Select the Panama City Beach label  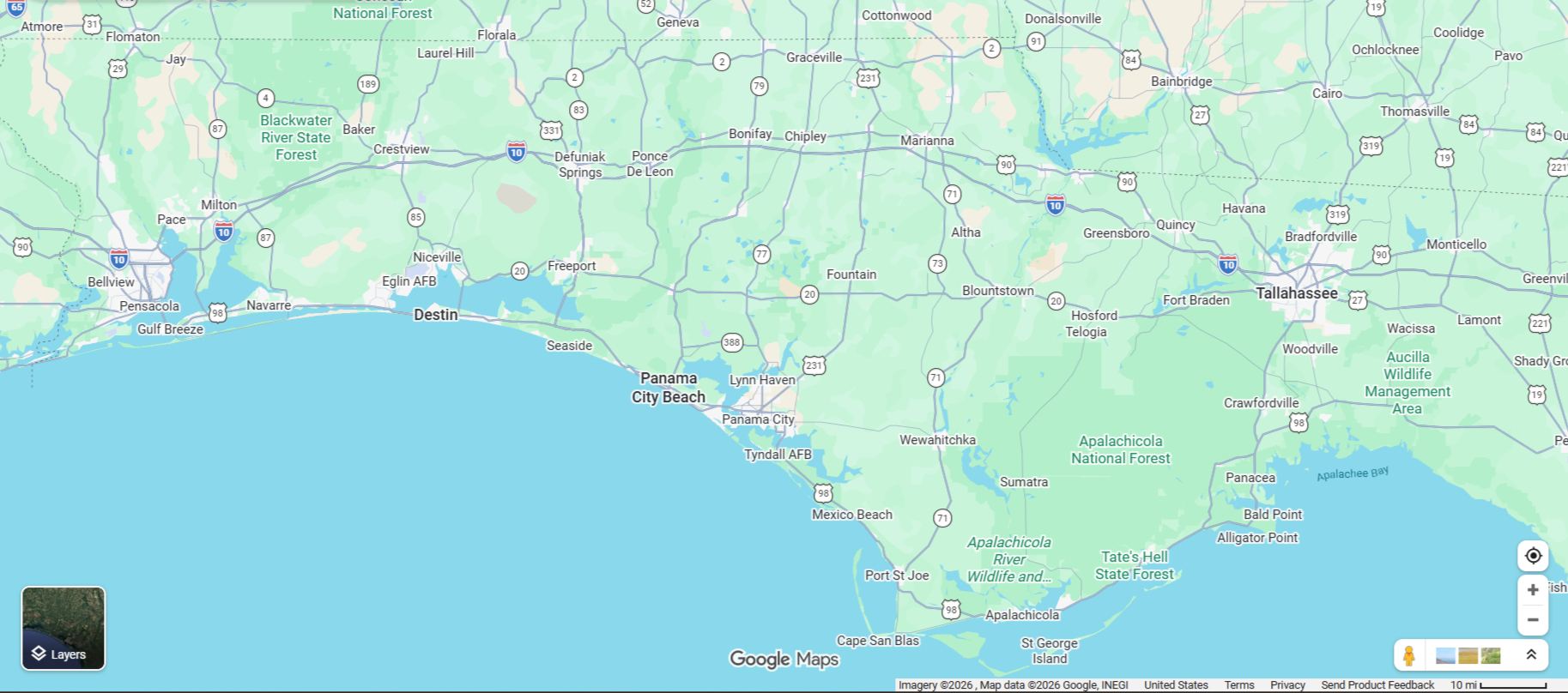pos(669,388)
